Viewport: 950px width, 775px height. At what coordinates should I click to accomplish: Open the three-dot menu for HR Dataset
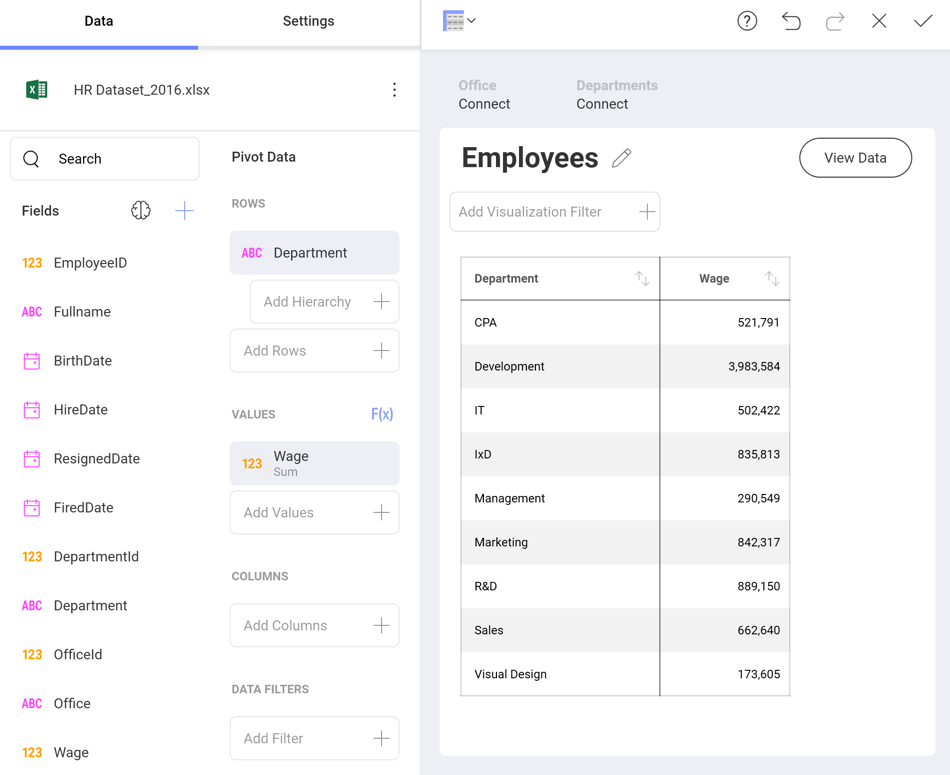click(x=394, y=90)
